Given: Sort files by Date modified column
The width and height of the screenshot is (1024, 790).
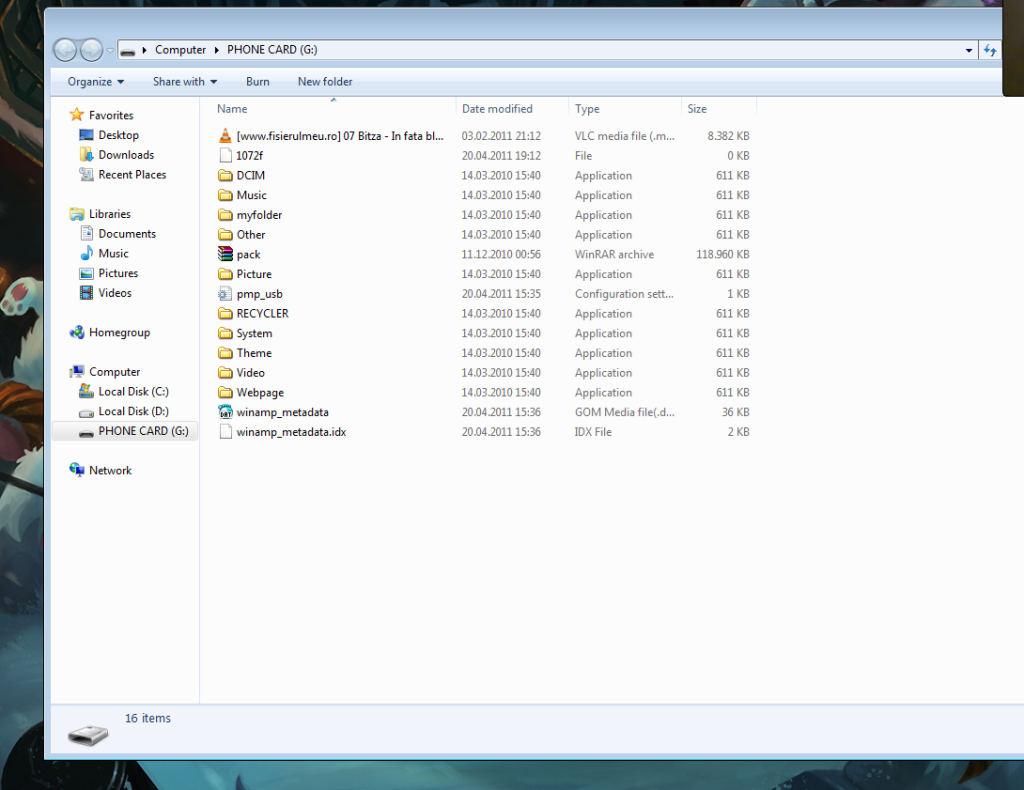Looking at the screenshot, I should tap(497, 109).
